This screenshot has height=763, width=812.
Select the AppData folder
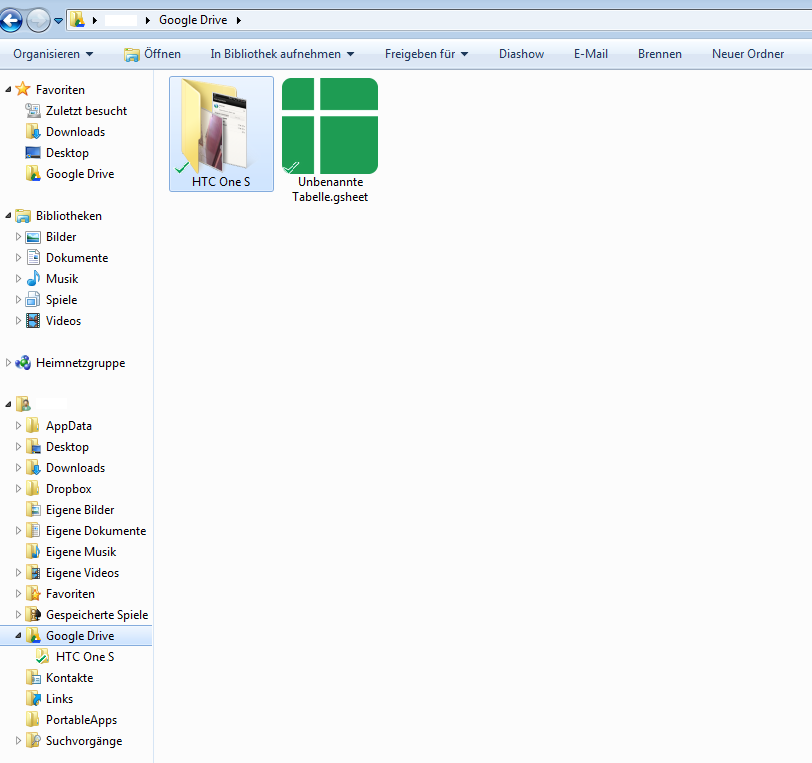[69, 426]
